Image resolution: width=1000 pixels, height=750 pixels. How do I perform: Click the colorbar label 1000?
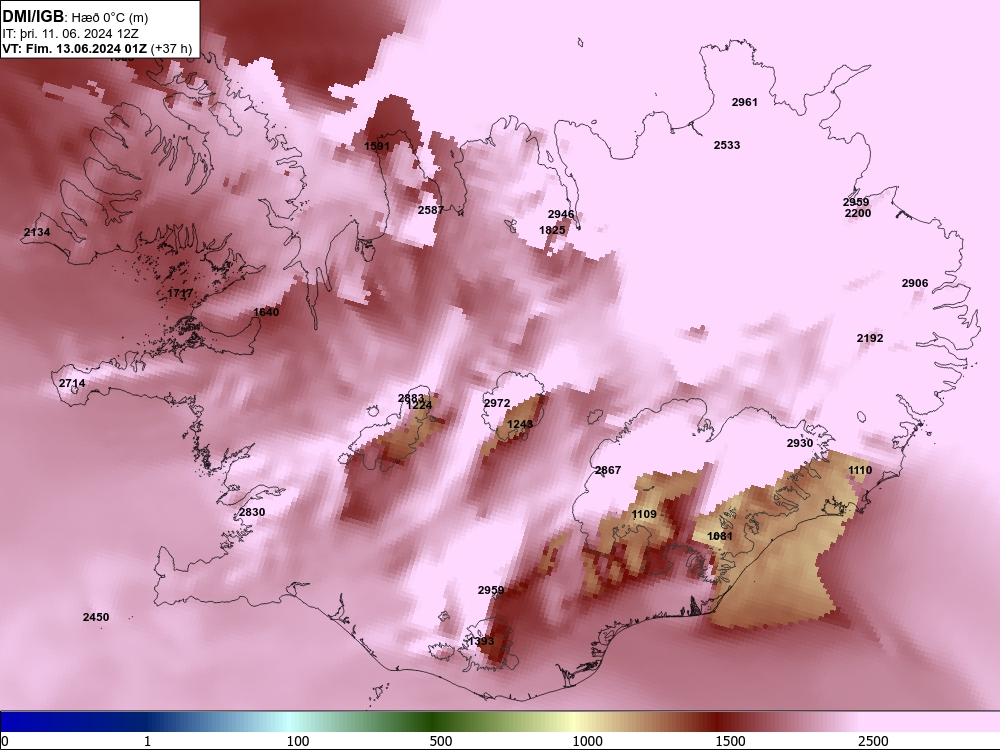point(587,741)
